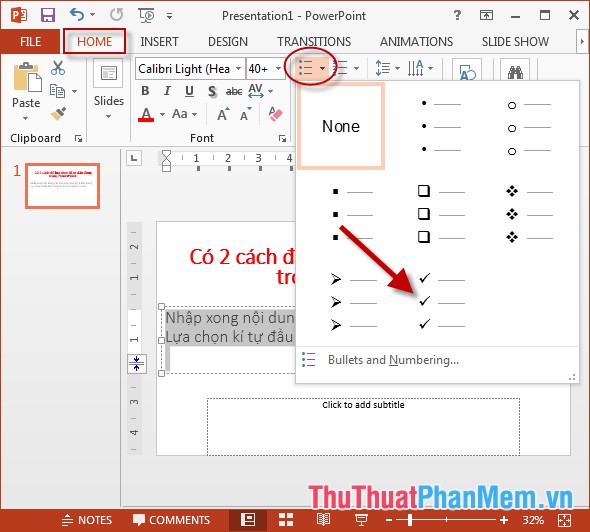This screenshot has height=532, width=590.
Task: Open font name box Calibri Light
Action: pyautogui.click(x=190, y=69)
